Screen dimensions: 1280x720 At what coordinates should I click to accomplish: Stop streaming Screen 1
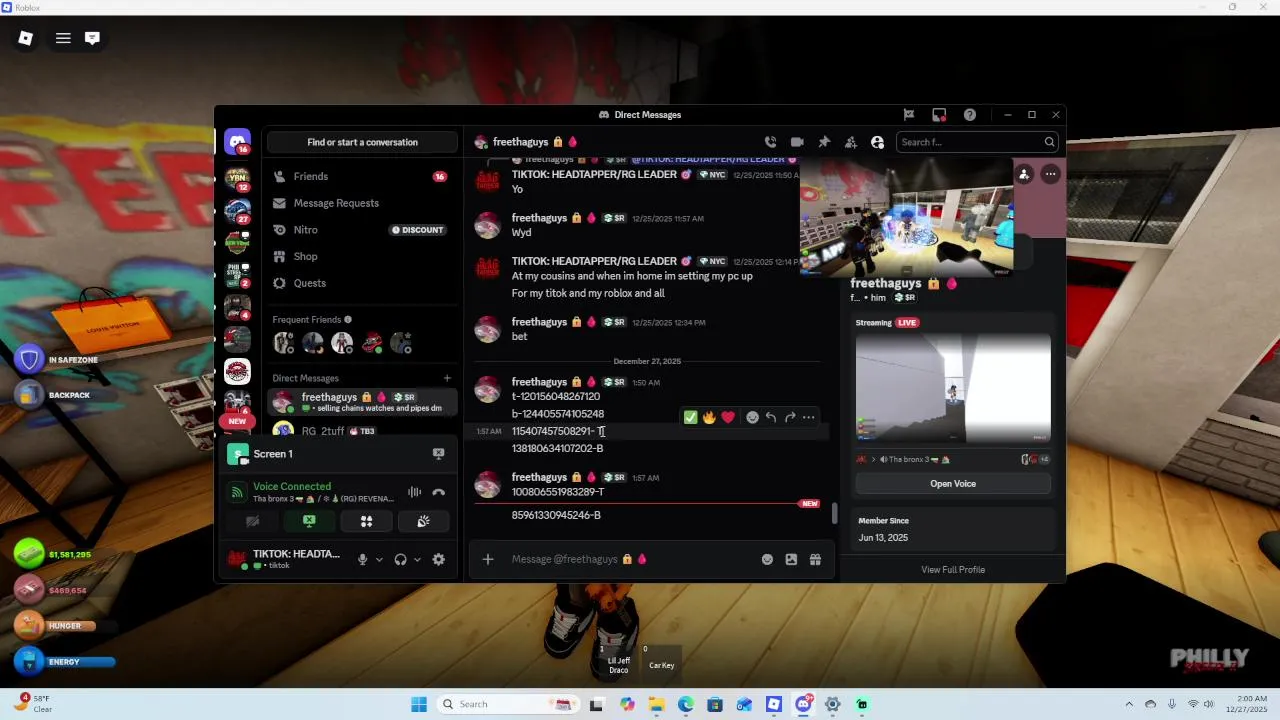[438, 454]
